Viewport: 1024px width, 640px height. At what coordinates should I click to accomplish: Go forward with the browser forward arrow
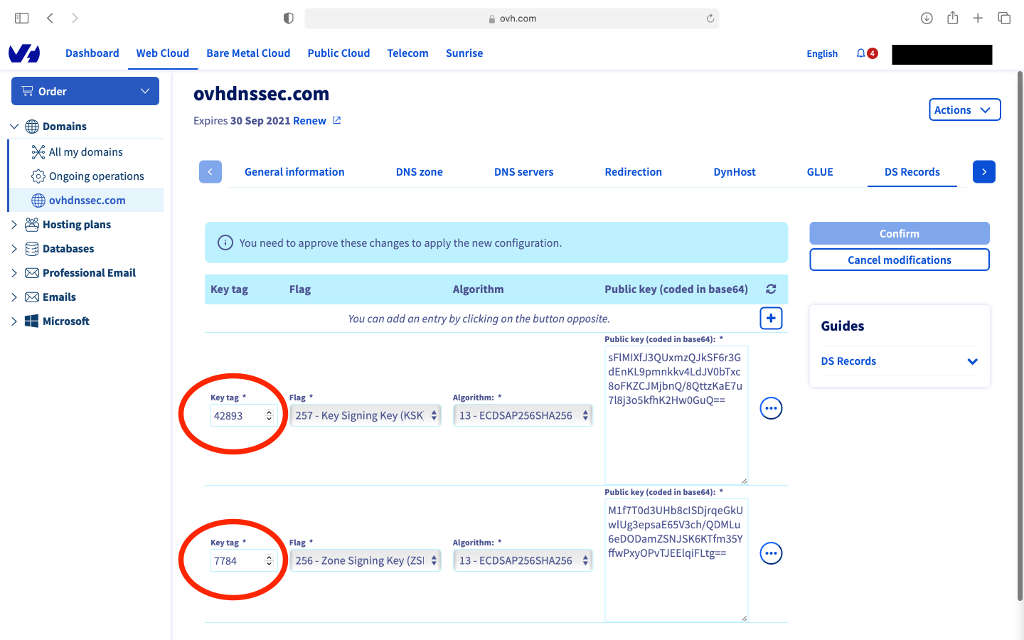75,18
